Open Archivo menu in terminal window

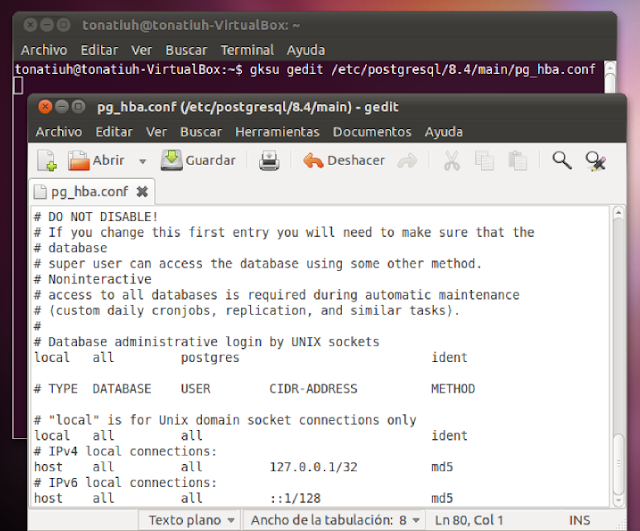[44, 50]
